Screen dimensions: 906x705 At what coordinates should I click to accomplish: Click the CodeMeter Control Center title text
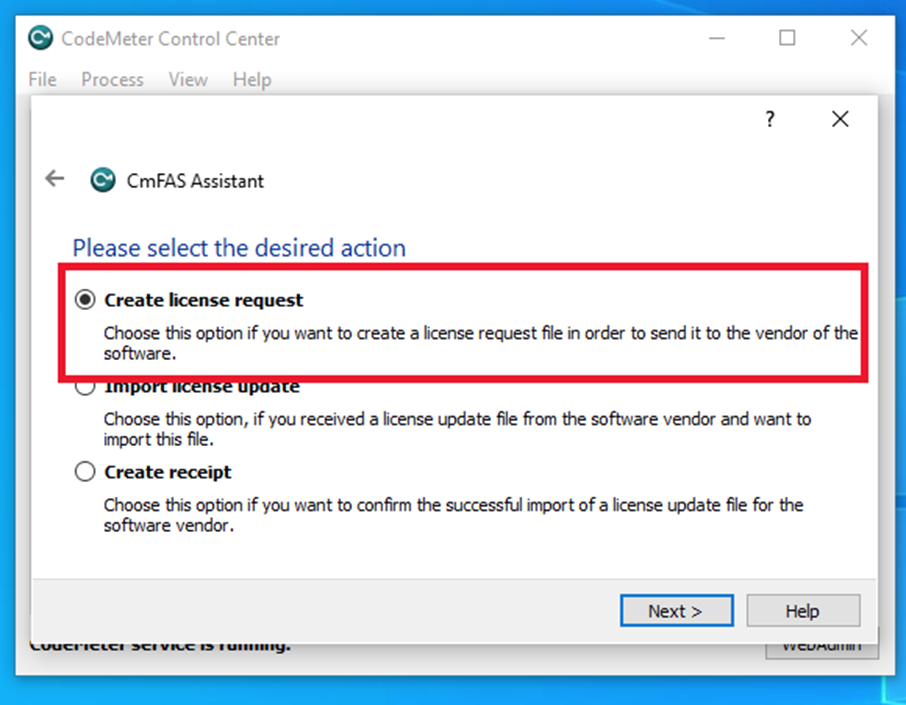(x=171, y=39)
